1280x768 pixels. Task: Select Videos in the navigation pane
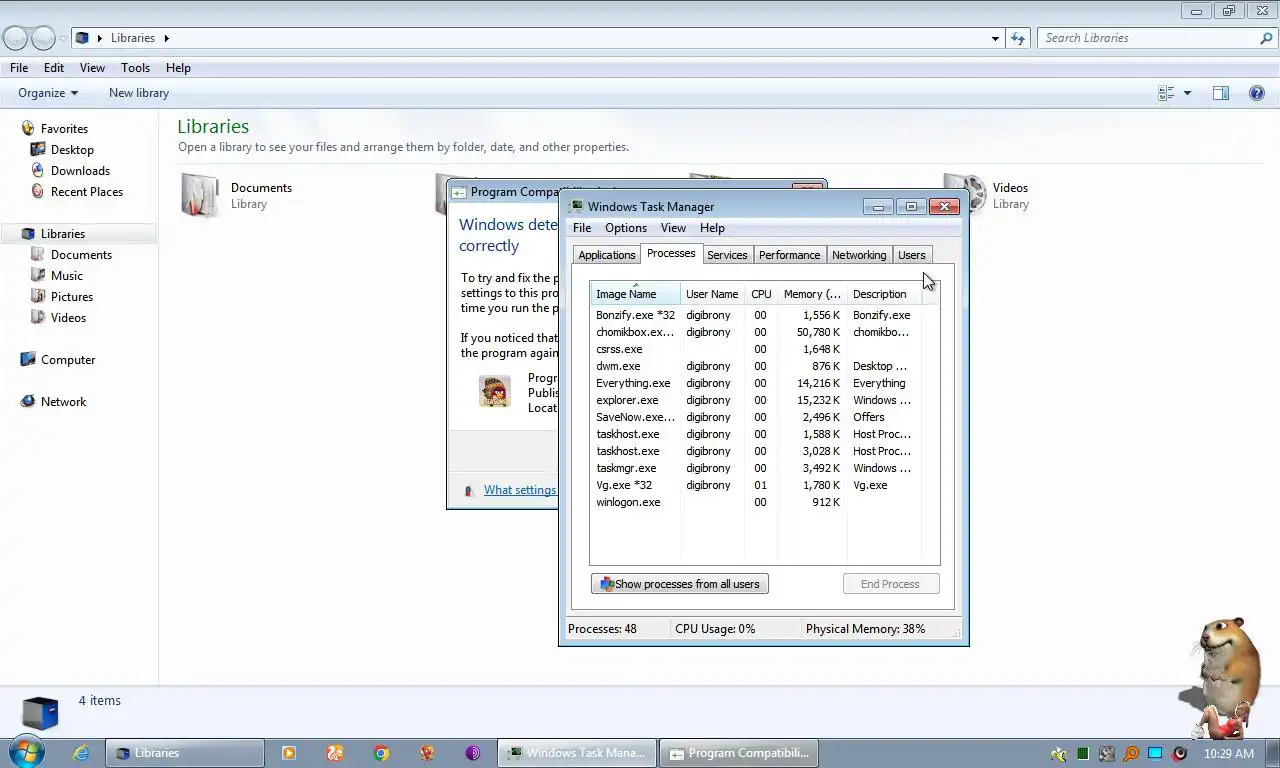coord(68,318)
